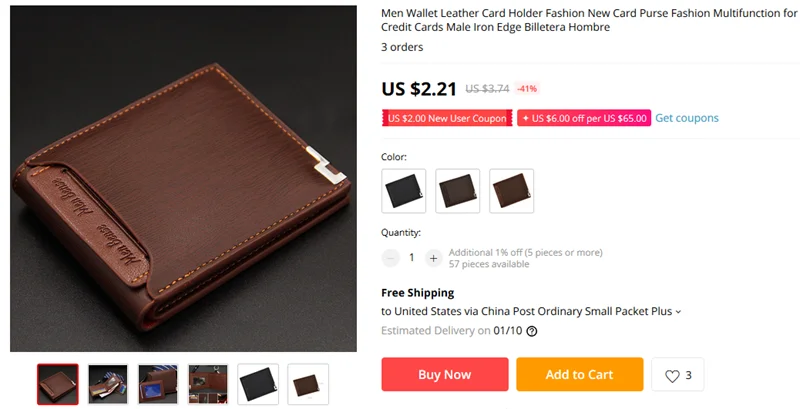Show the third thumbnail with ID window
Viewport: 800px width, 409px height.
coord(158,384)
